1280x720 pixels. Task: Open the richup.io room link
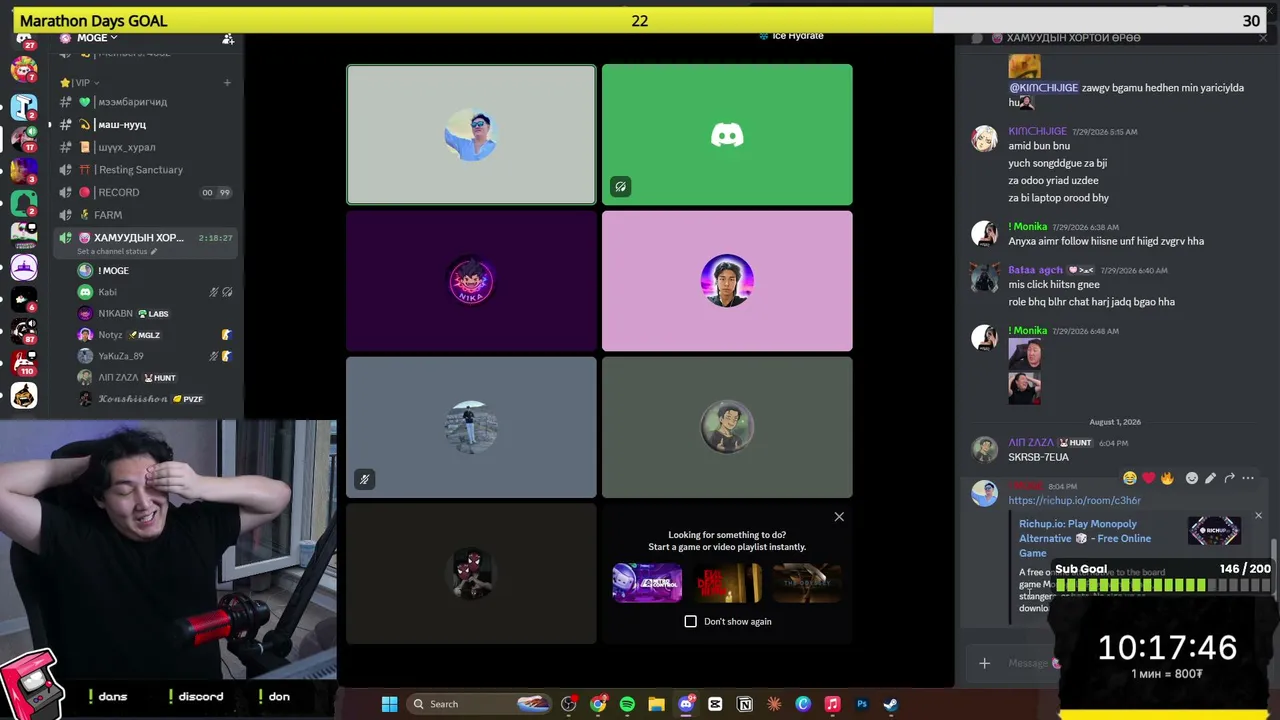click(1074, 500)
